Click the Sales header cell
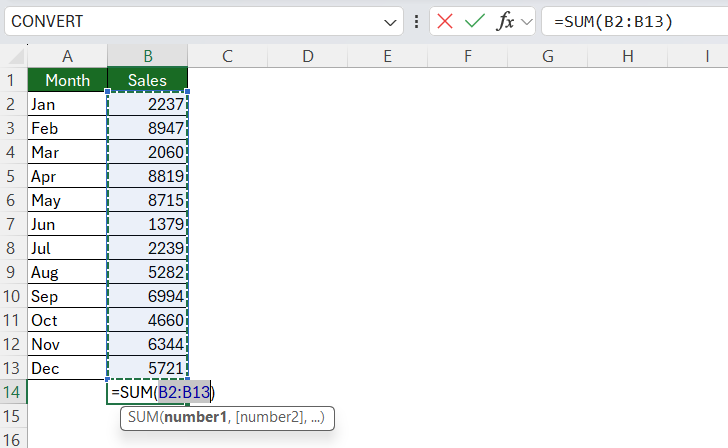This screenshot has height=448, width=728. tap(148, 80)
